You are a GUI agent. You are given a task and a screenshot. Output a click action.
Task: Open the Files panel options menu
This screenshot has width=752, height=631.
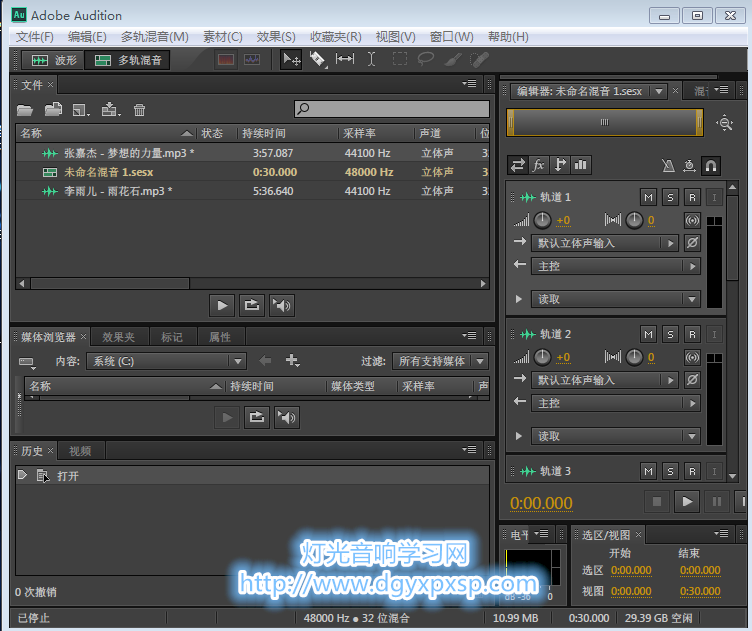[470, 84]
